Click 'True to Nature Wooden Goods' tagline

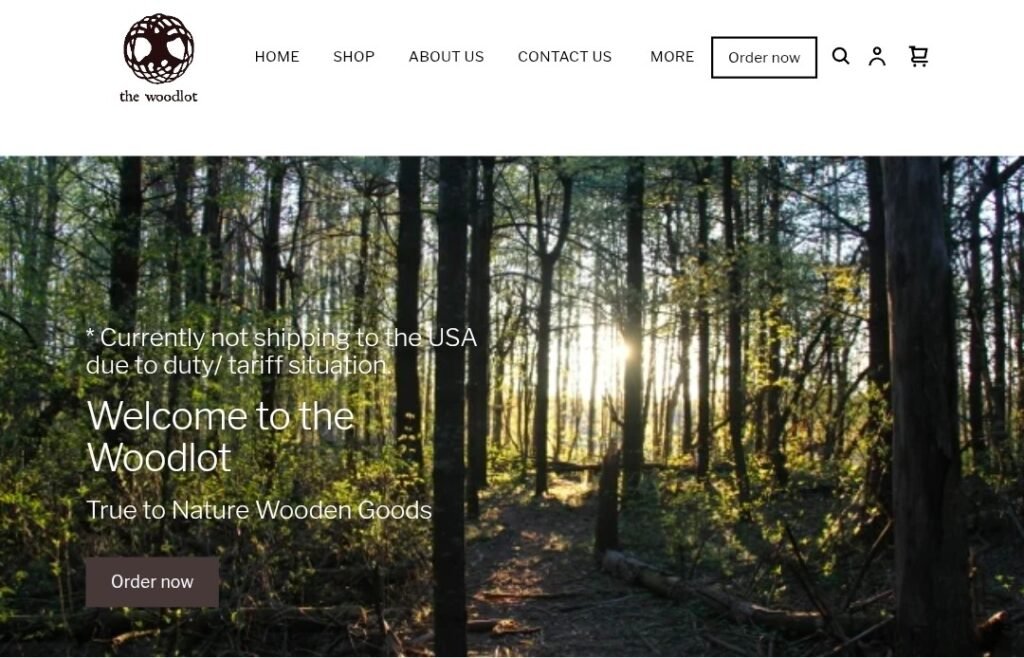259,510
